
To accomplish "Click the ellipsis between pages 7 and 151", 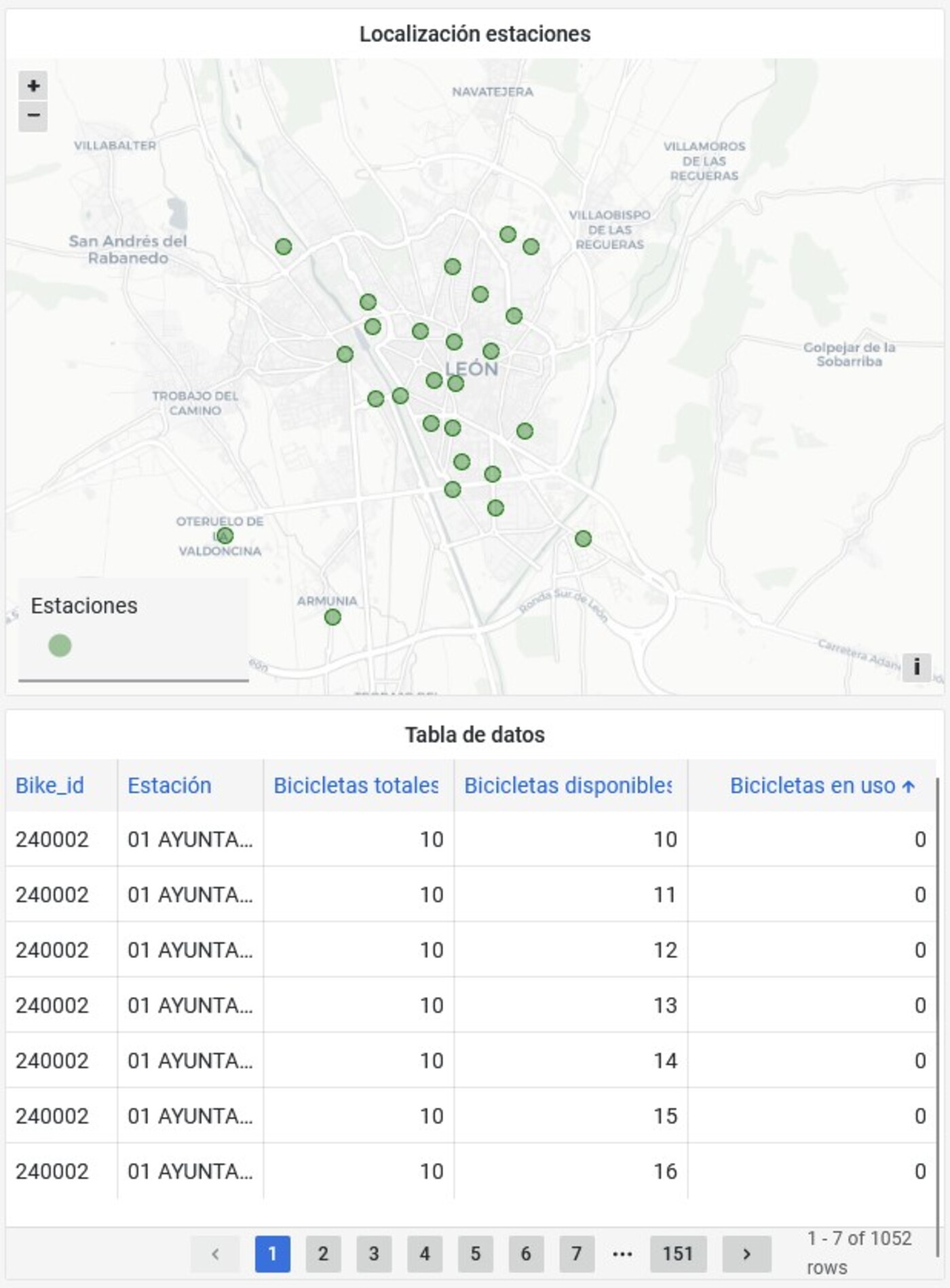I will pyautogui.click(x=622, y=1254).
